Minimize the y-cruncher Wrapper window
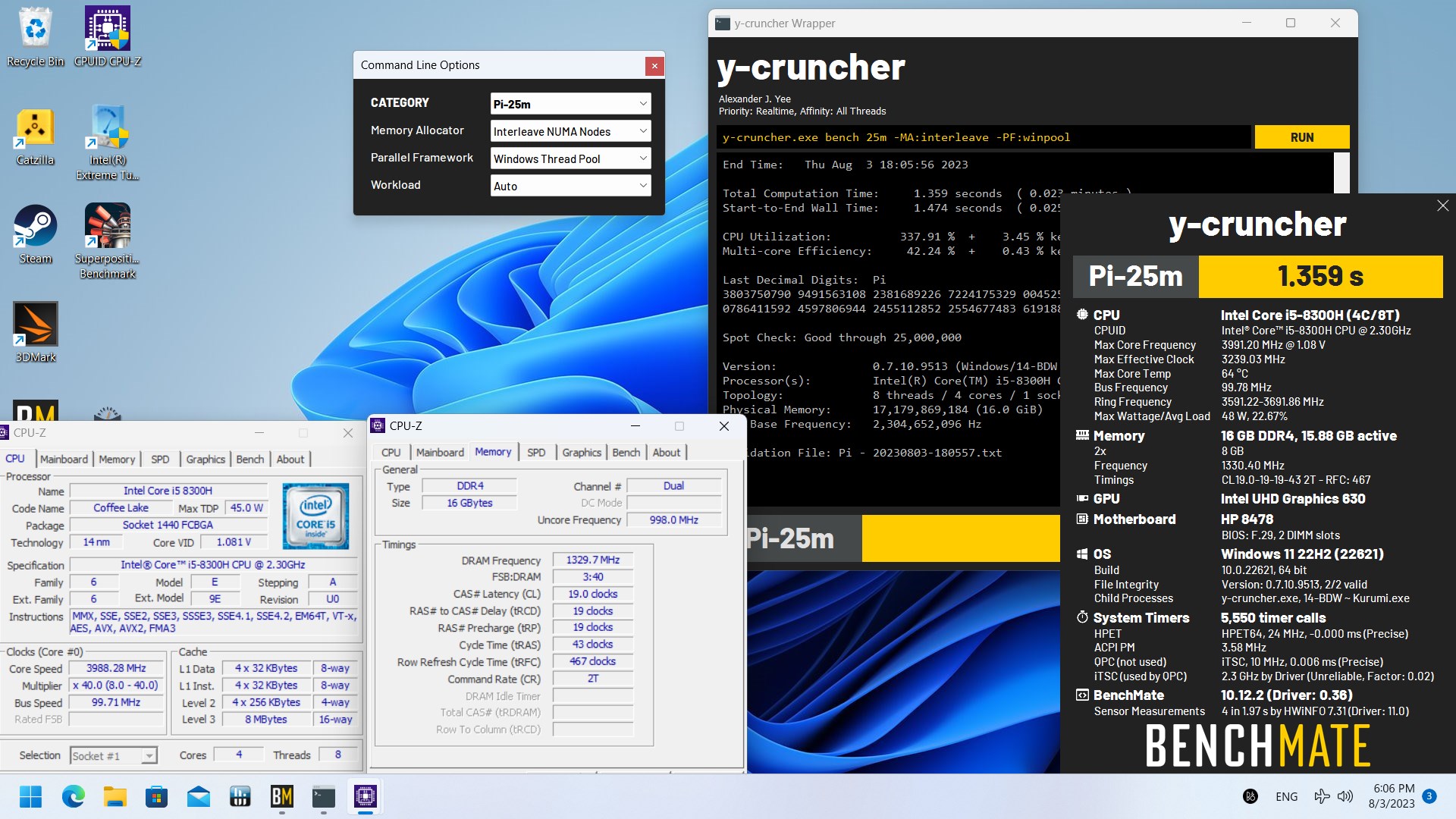Screen dimensions: 1456x819 click(x=1246, y=23)
